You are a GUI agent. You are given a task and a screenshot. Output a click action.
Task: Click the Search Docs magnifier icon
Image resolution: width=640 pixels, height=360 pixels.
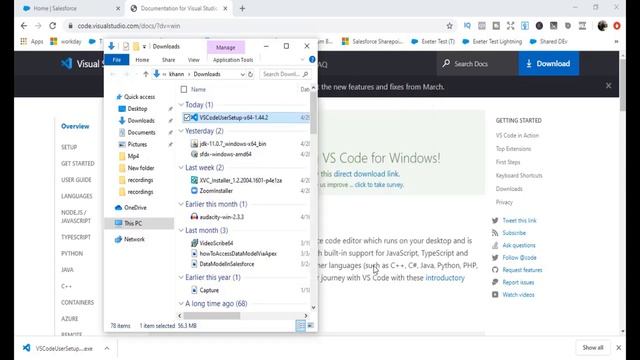point(446,63)
